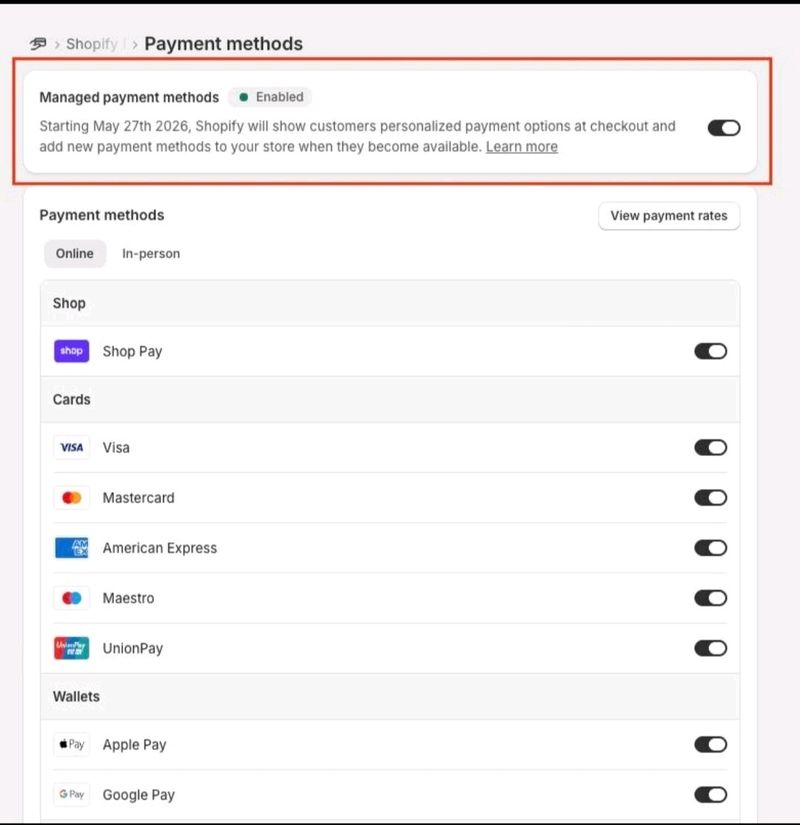Screen dimensions: 800x825
Task: Open View payment rates
Action: coord(669,216)
